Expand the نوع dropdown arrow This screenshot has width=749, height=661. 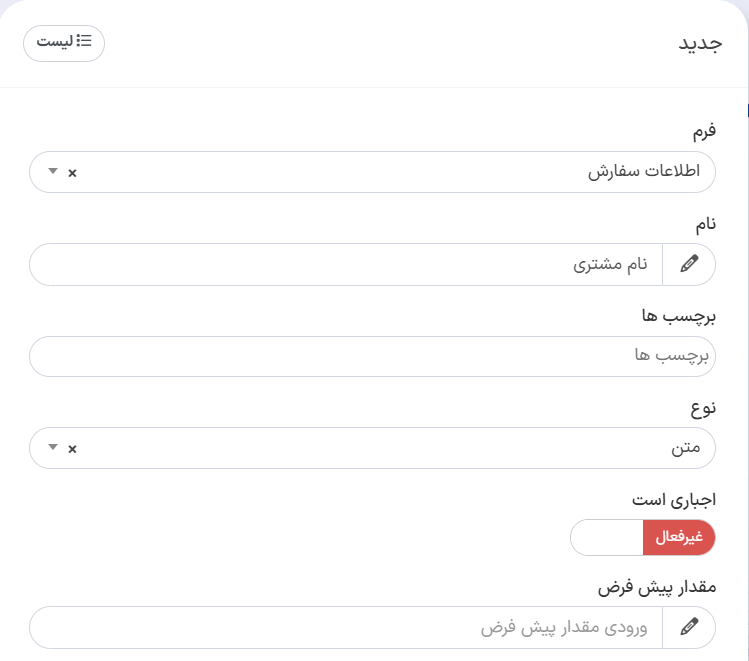coord(53,447)
